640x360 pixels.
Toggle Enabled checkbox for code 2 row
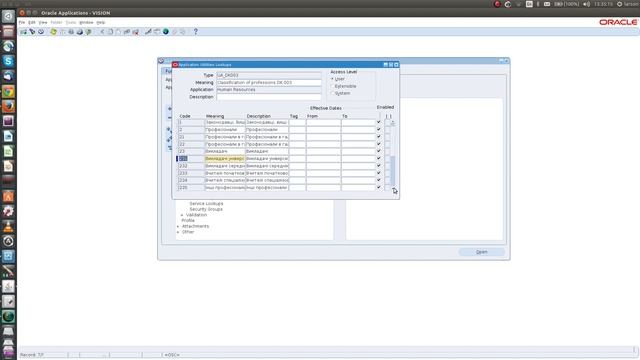[378, 129]
